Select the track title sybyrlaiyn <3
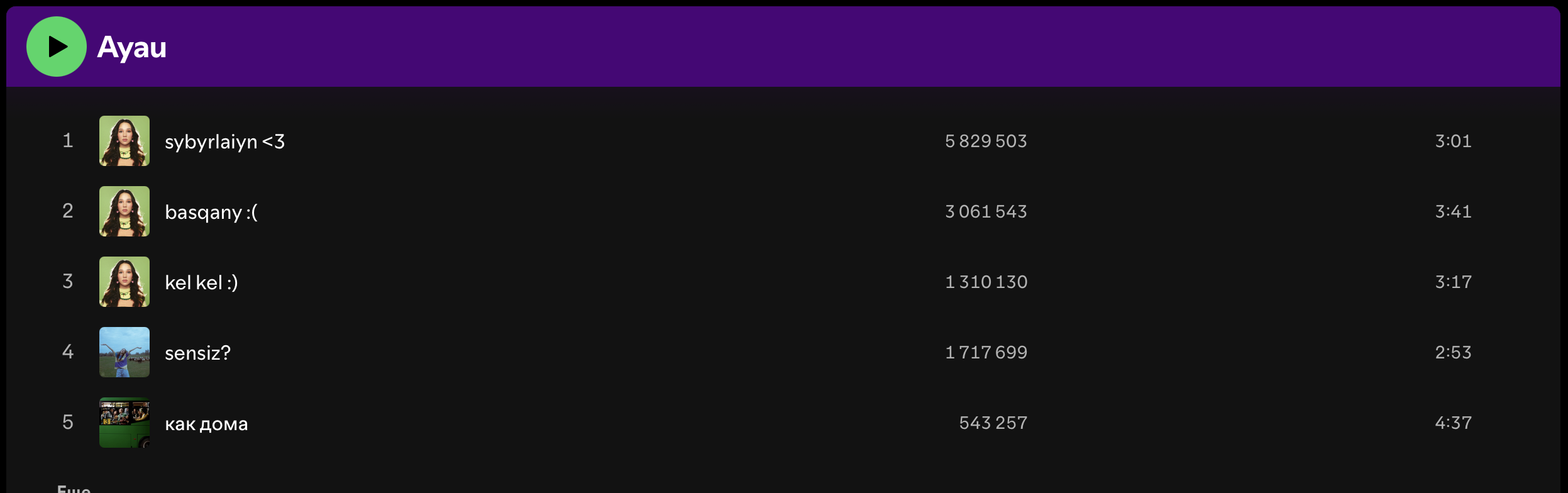The height and width of the screenshot is (493, 1568). coord(224,141)
